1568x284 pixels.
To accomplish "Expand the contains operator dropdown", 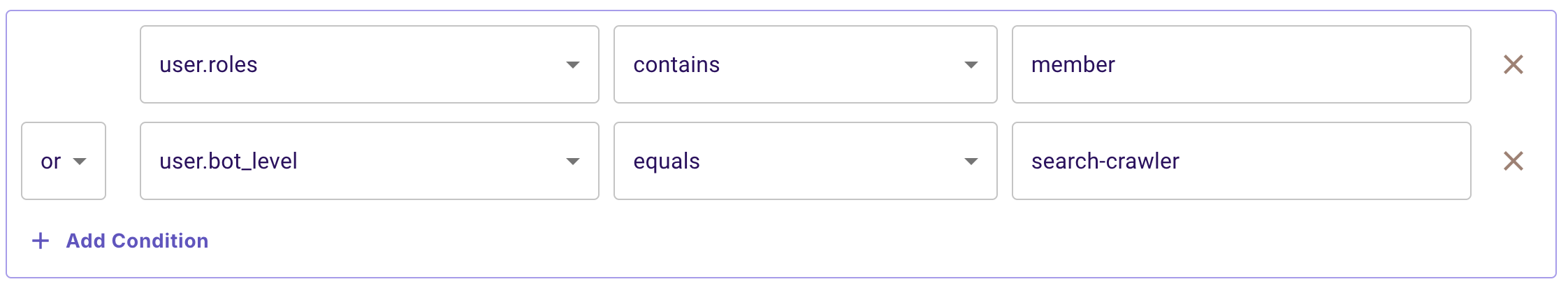I will coord(805,64).
